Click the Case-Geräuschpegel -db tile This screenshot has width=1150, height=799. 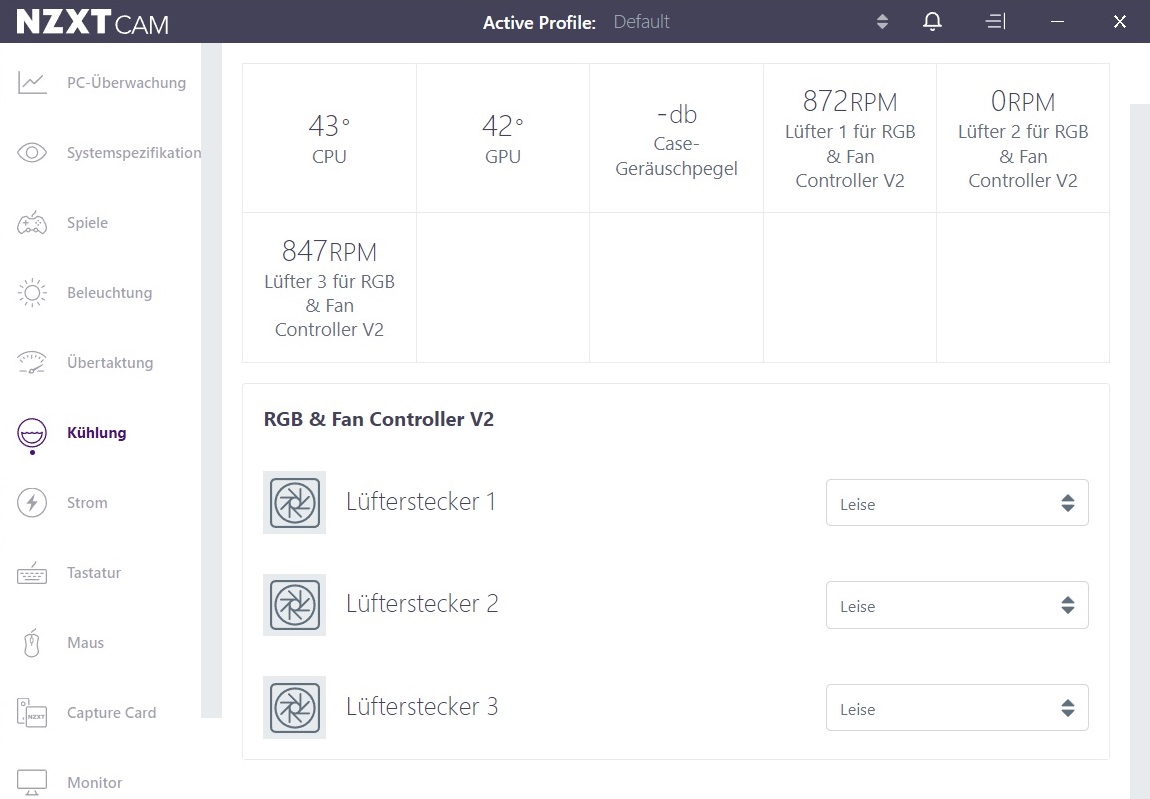pyautogui.click(x=676, y=138)
